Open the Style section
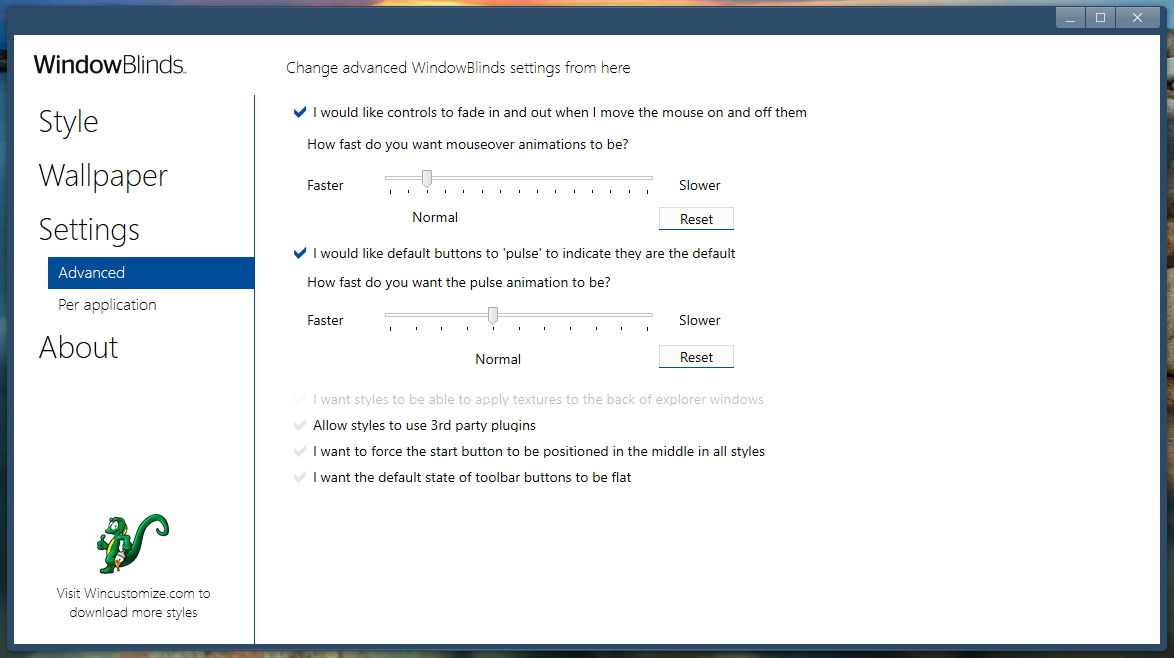The height and width of the screenshot is (658, 1174). (68, 122)
